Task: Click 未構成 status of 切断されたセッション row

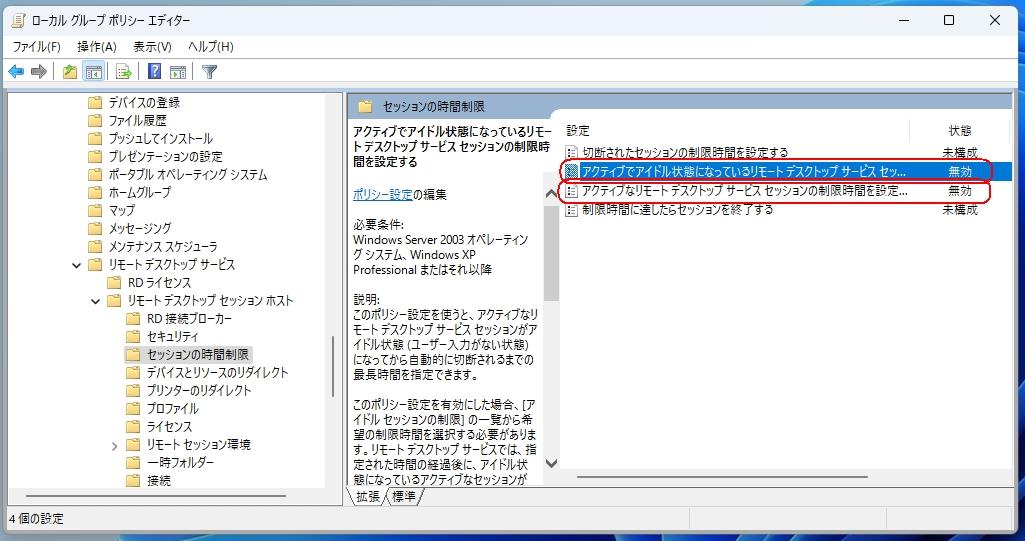Action: click(960, 153)
